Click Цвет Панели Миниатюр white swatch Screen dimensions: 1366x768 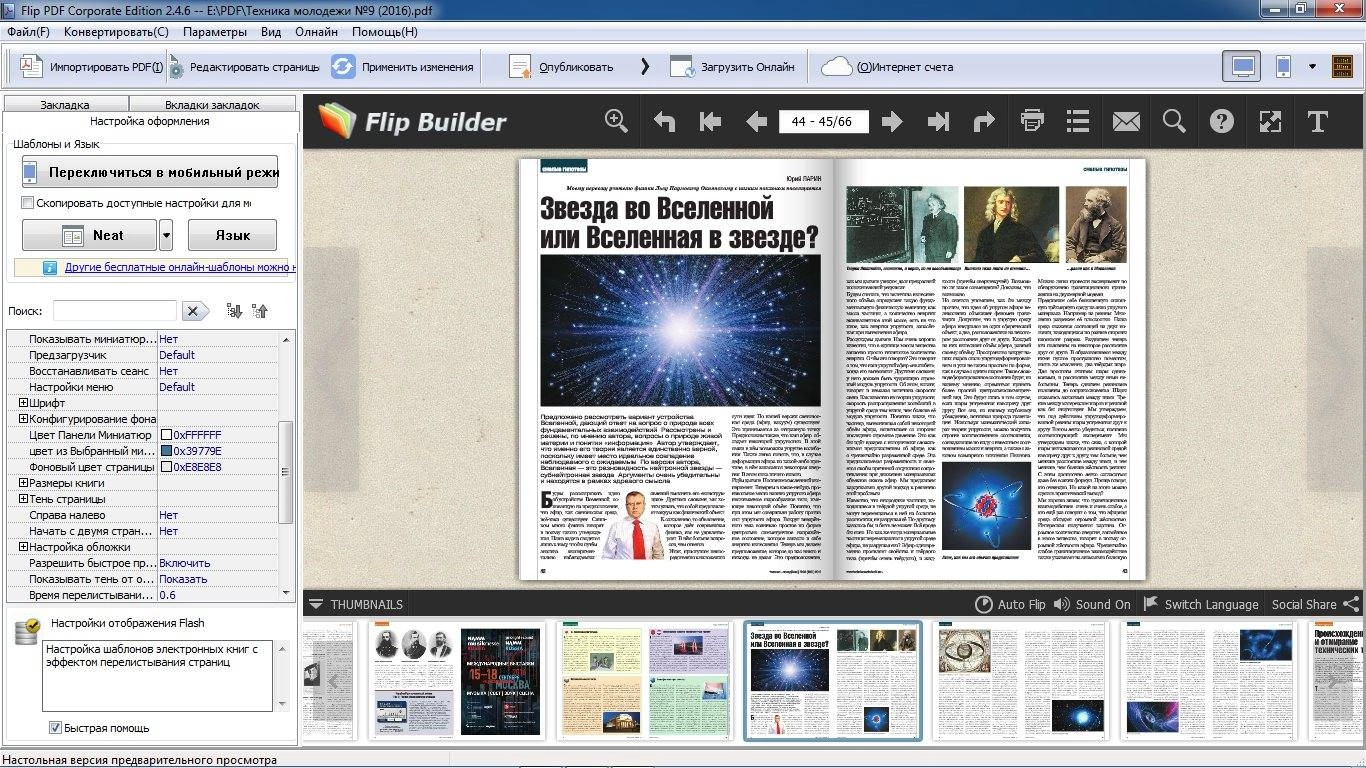(167, 435)
